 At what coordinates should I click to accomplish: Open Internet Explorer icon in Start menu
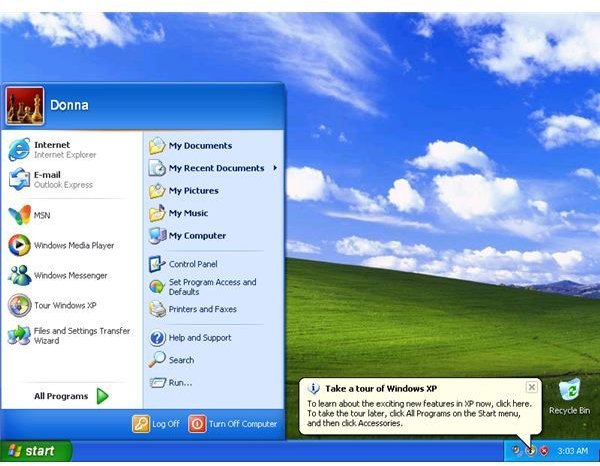pos(19,150)
